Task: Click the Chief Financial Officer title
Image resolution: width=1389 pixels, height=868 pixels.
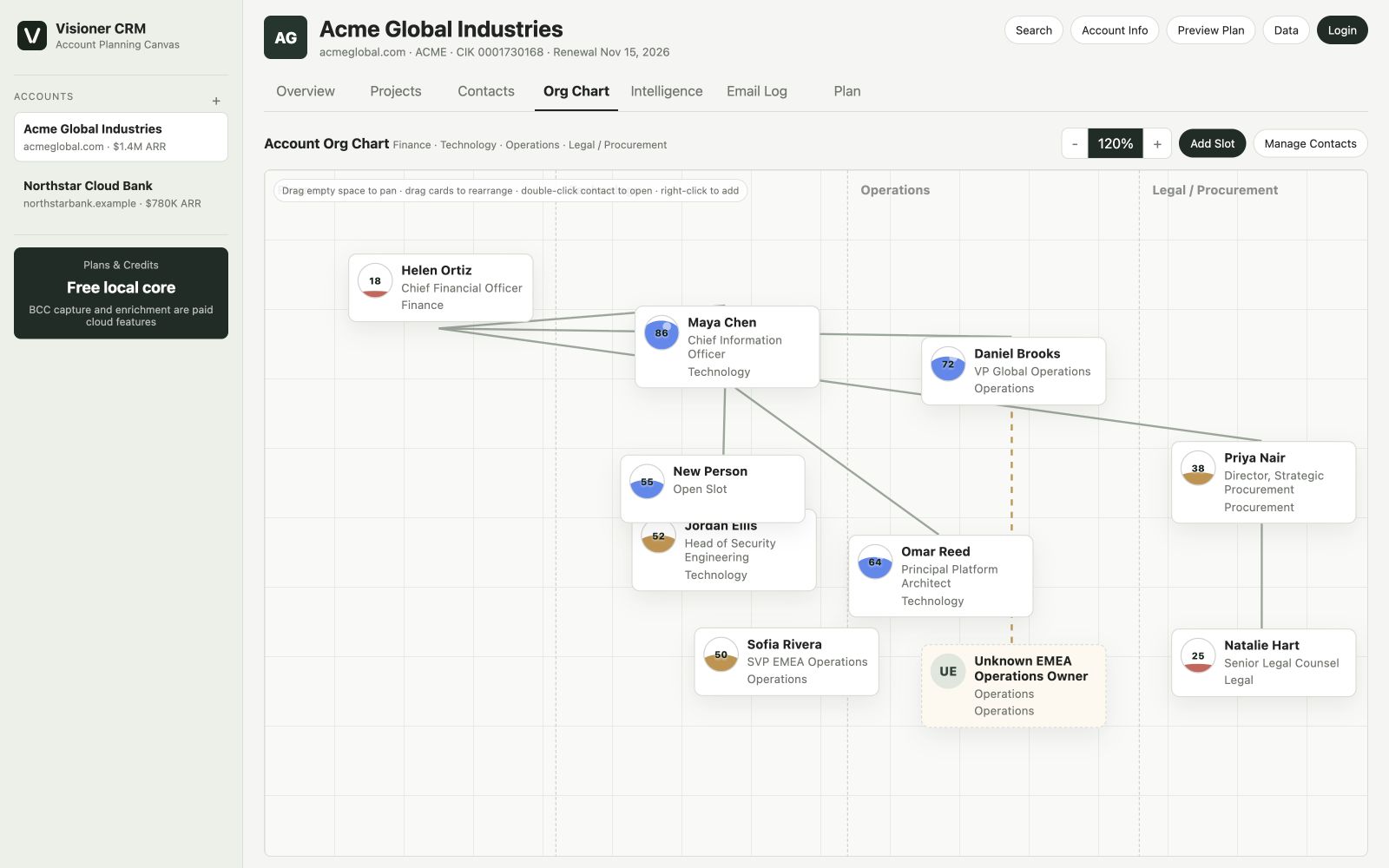Action: tap(462, 288)
